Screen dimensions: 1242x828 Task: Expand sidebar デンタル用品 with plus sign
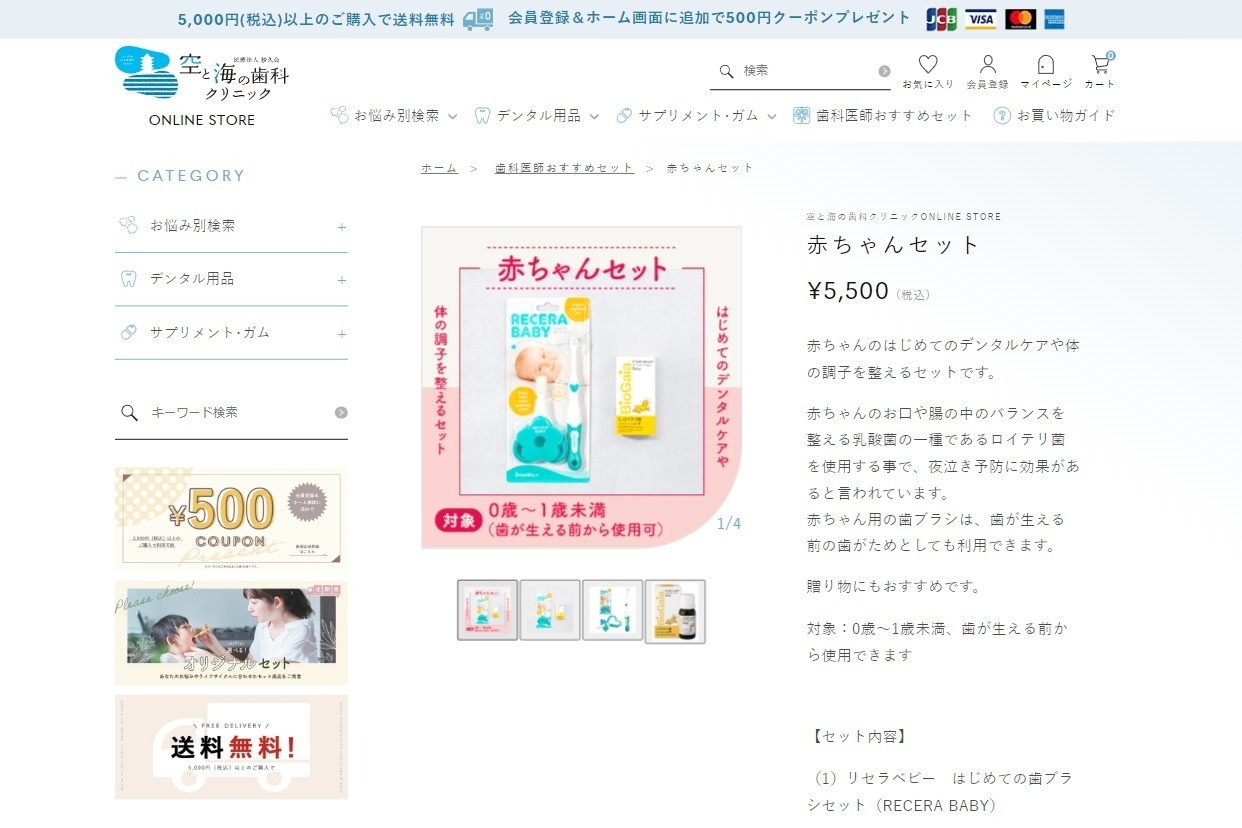pyautogui.click(x=342, y=280)
